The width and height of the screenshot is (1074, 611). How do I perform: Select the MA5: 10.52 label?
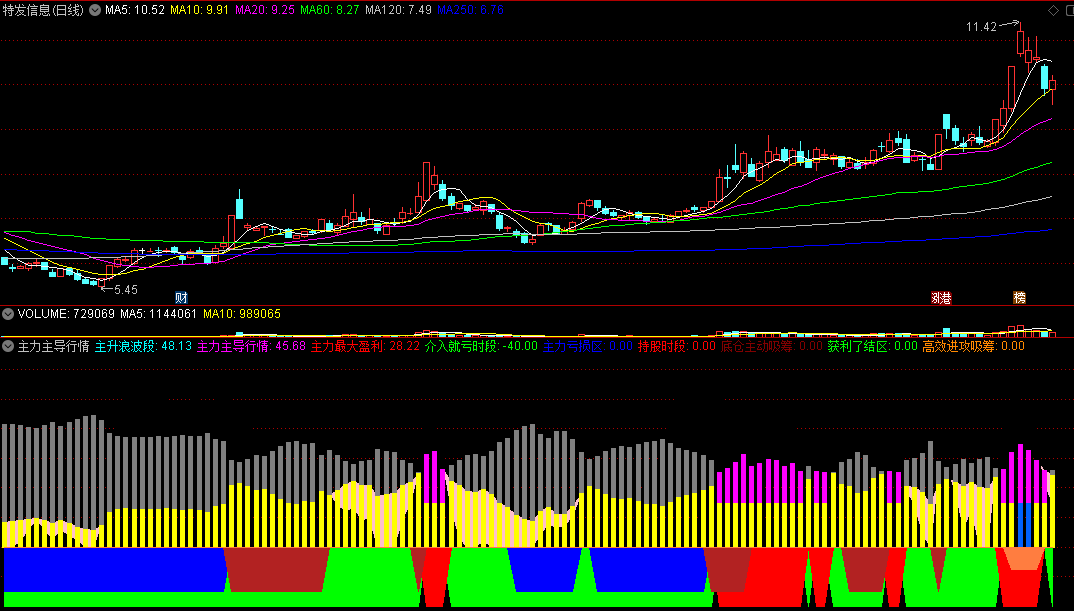tap(135, 10)
